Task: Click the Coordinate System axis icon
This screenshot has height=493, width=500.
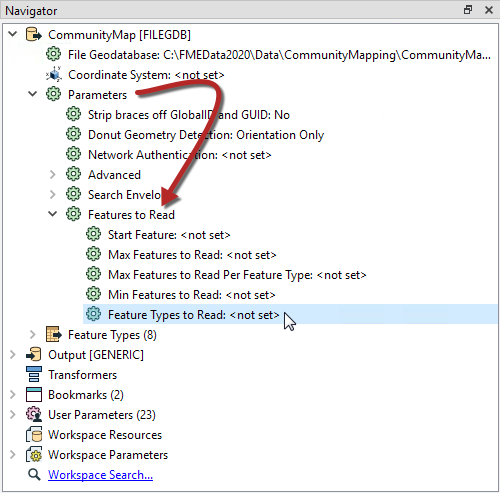Action: tap(54, 74)
